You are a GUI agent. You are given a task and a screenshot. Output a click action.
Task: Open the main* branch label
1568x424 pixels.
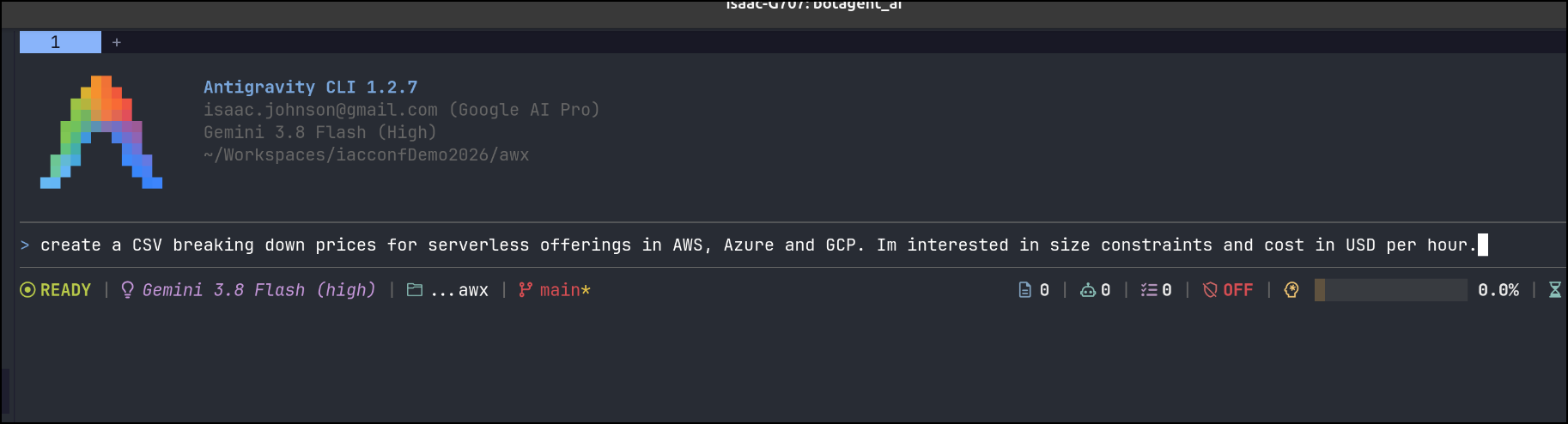click(x=565, y=290)
